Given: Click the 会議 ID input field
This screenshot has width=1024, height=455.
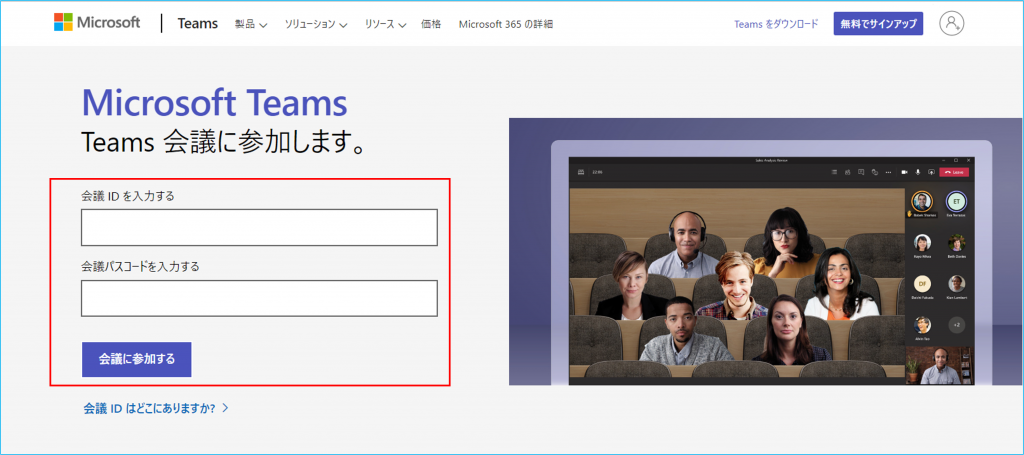Looking at the screenshot, I should coord(259,228).
